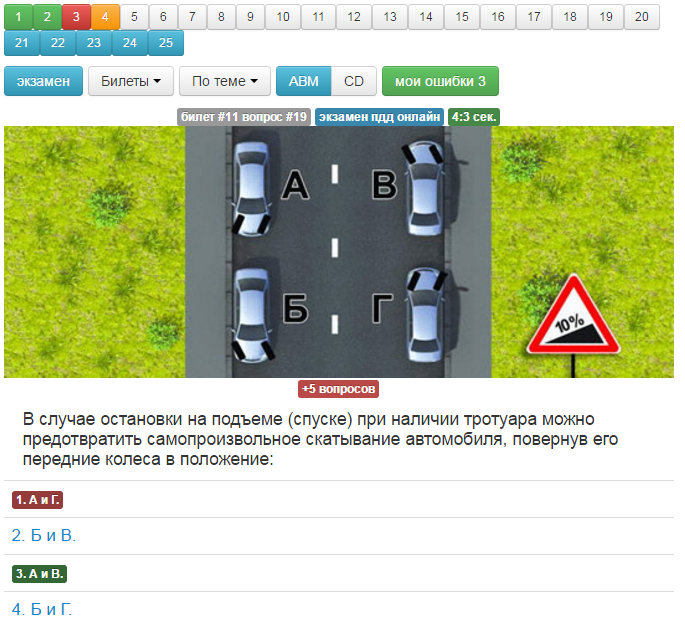The width and height of the screenshot is (685, 635).
Task: Open мои ошибки 3 list
Action: (x=440, y=81)
